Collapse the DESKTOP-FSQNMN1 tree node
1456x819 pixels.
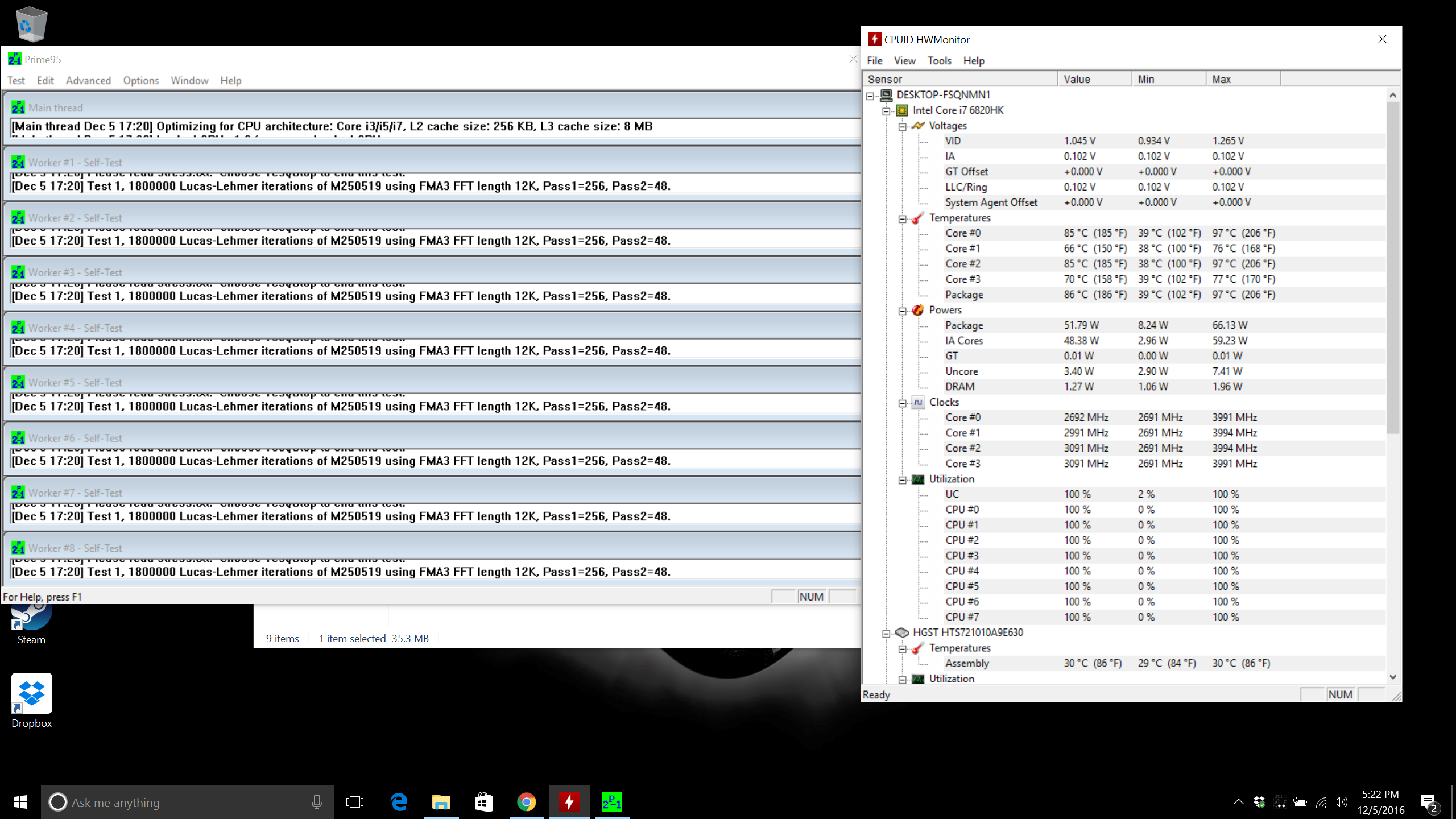click(x=870, y=96)
